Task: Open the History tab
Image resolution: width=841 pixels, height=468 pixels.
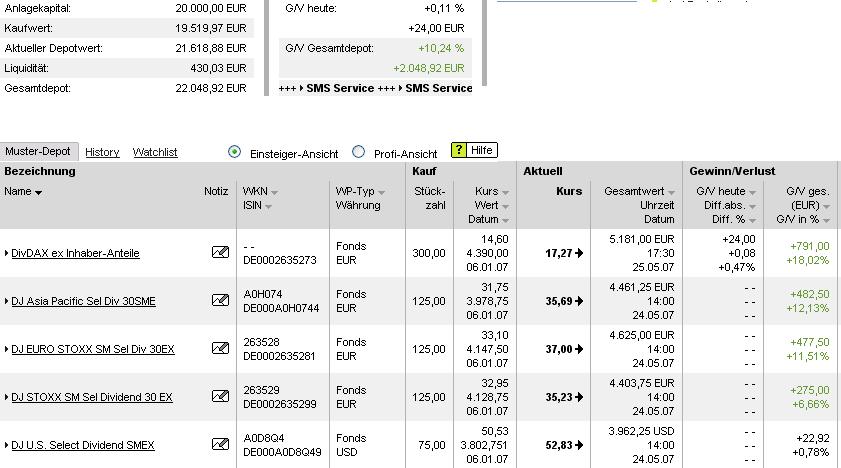Action: click(x=102, y=152)
